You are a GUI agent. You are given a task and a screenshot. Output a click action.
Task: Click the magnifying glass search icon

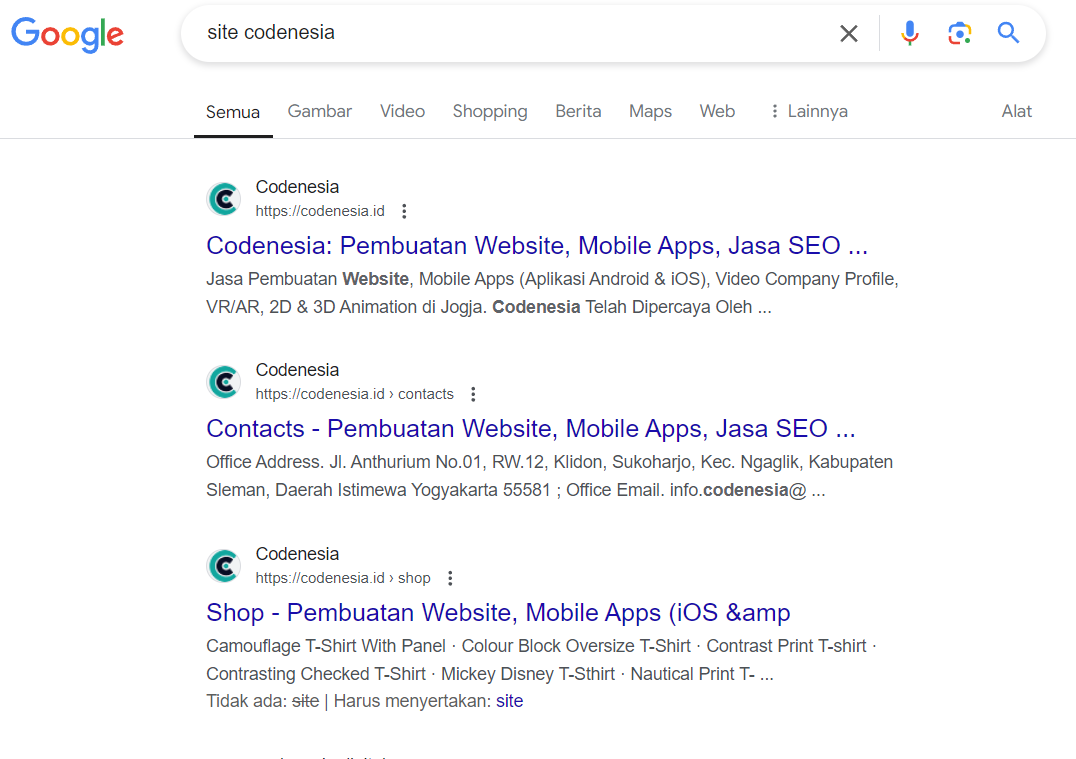[x=1008, y=33]
